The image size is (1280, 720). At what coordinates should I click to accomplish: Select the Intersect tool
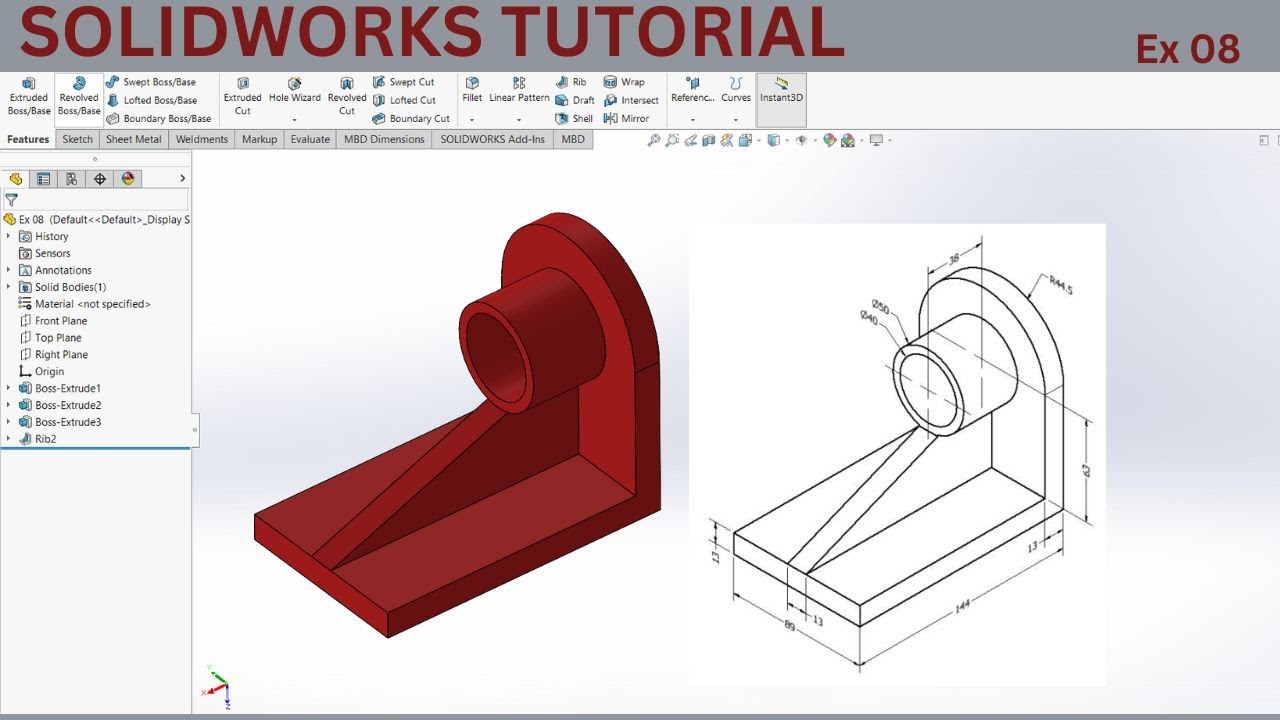click(631, 100)
